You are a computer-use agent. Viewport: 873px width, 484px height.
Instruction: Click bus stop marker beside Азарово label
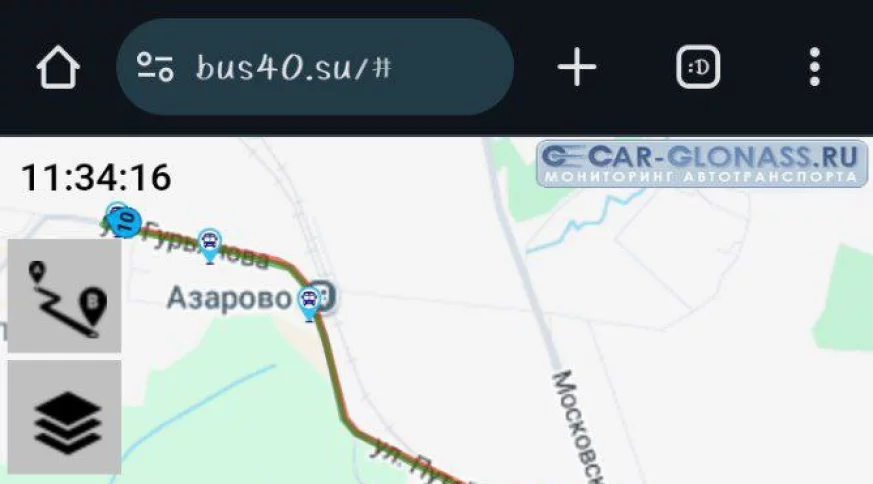pos(309,304)
